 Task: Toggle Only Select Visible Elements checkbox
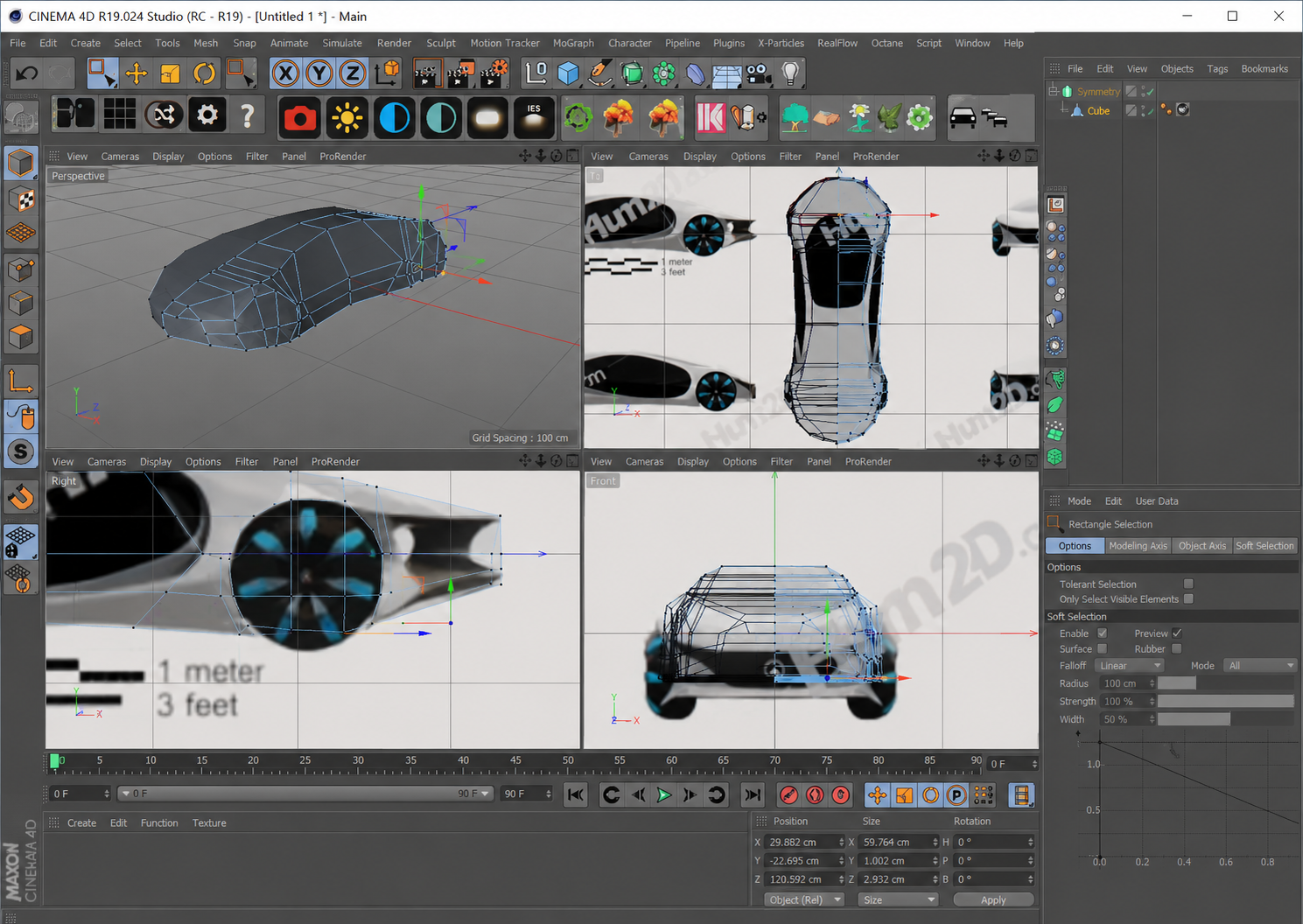click(x=1188, y=598)
